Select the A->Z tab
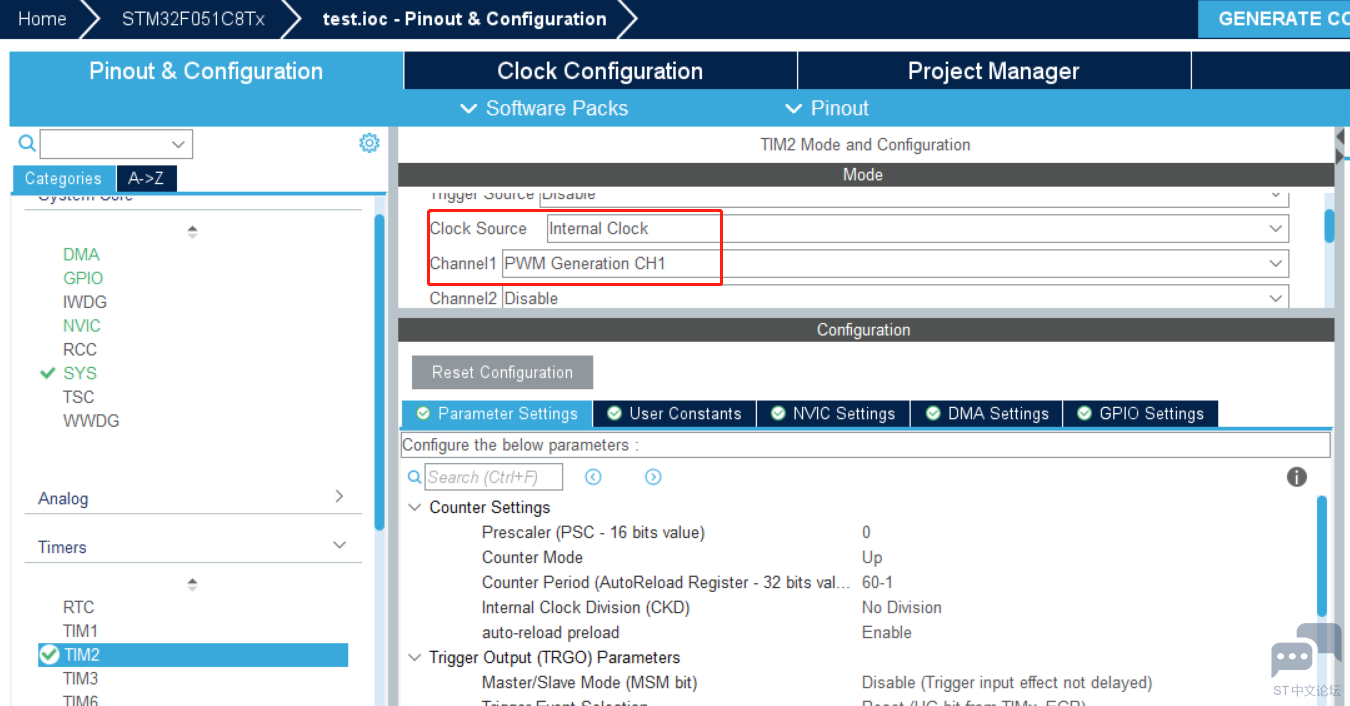Viewport: 1350px width, 706px height. [146, 178]
